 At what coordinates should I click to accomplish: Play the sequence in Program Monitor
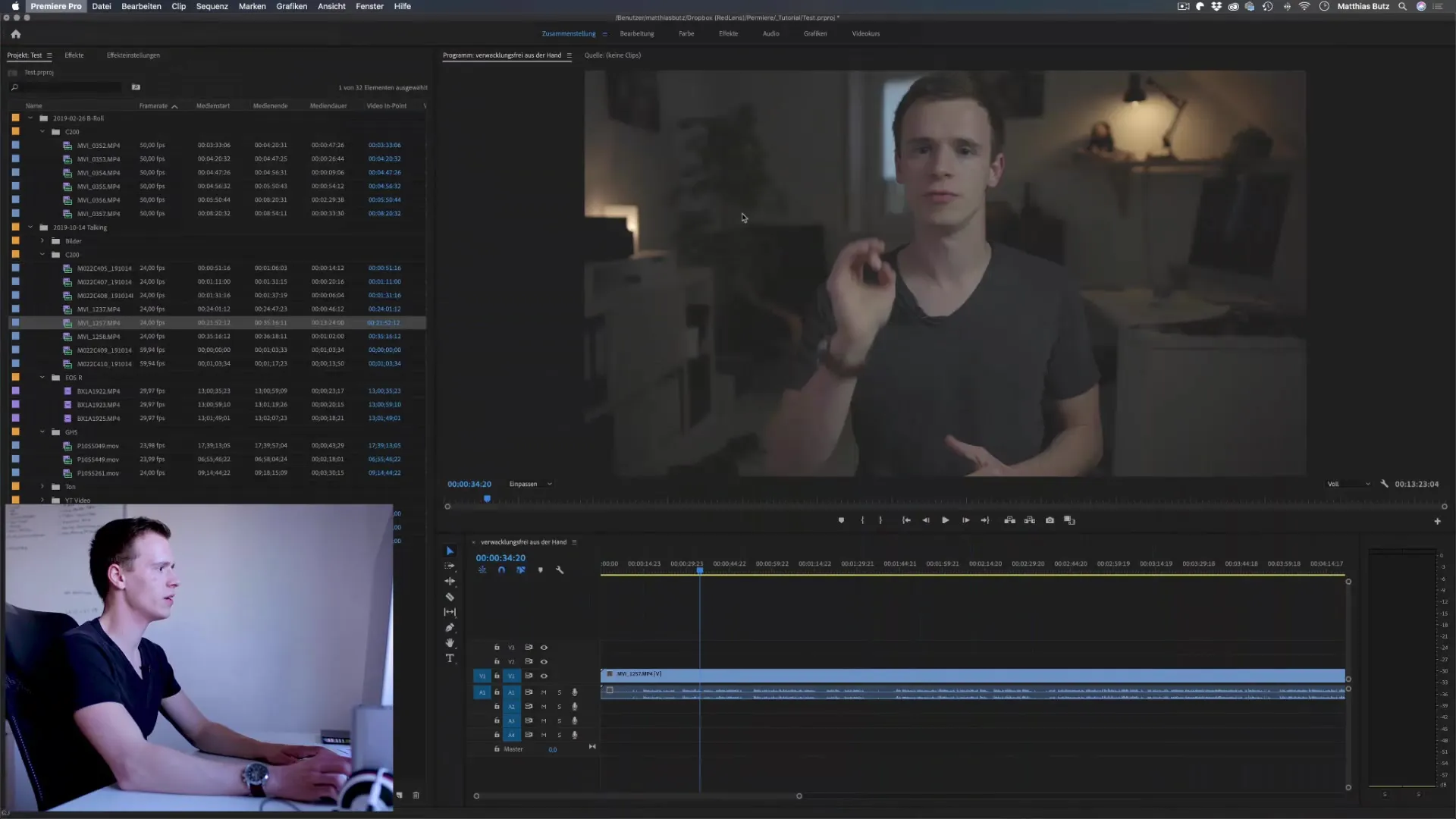(946, 520)
